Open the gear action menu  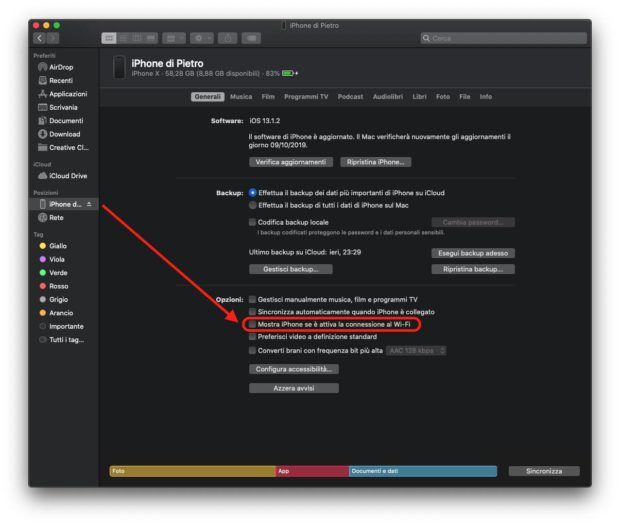pos(202,38)
